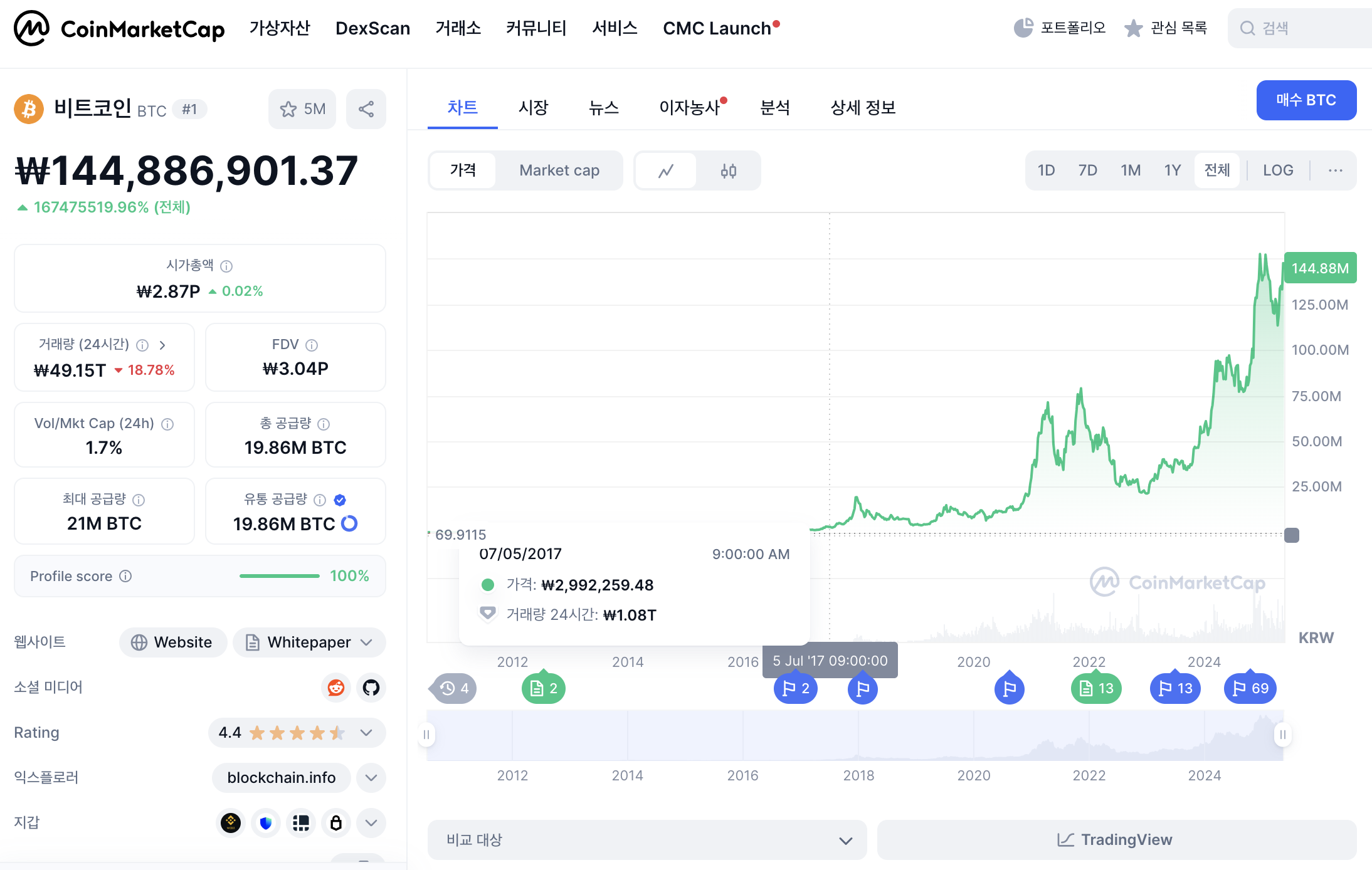The image size is (1372, 870).
Task: Switch to the 뉴스 tab
Action: tap(603, 108)
